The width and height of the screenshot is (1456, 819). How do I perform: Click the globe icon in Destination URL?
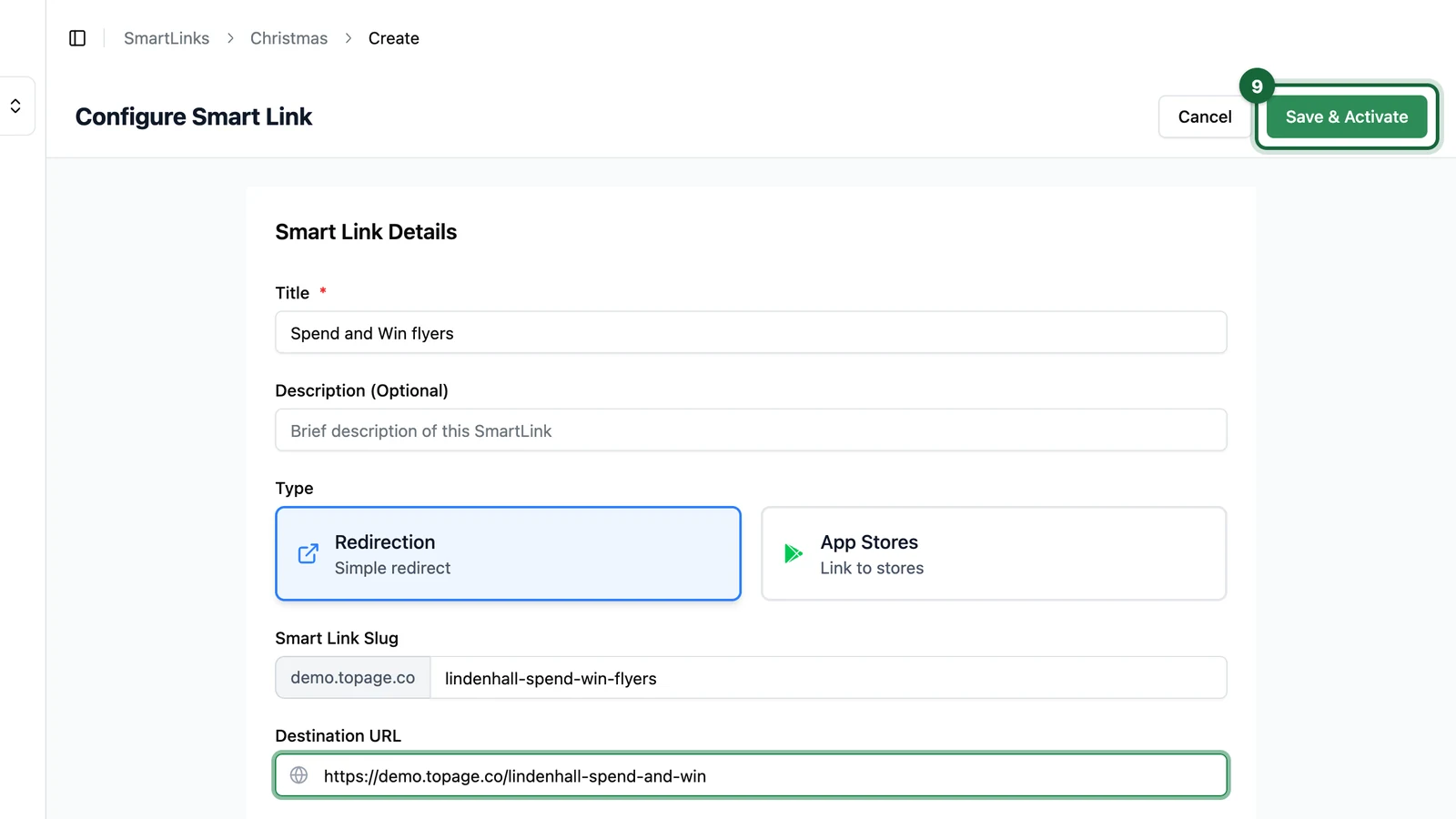coord(298,775)
